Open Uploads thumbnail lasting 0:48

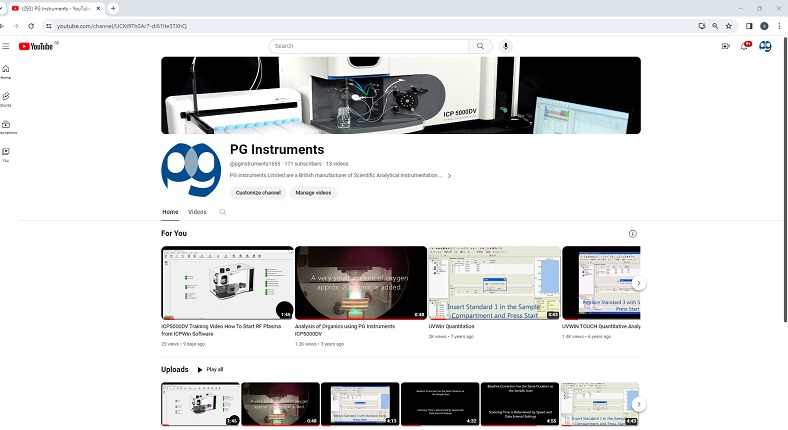click(280, 404)
